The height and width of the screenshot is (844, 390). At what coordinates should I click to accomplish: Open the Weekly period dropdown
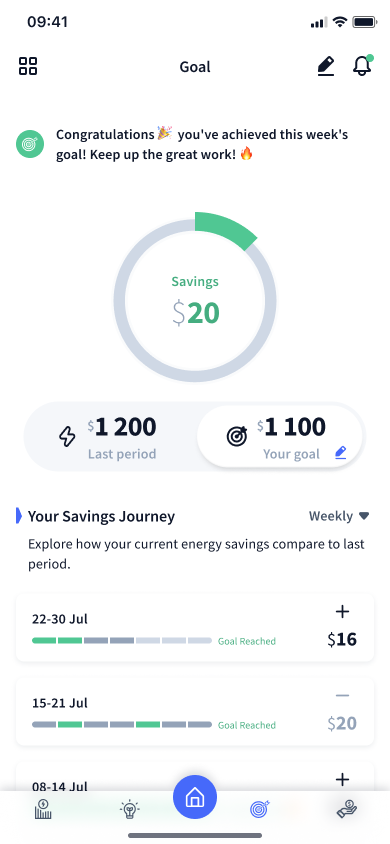click(339, 516)
